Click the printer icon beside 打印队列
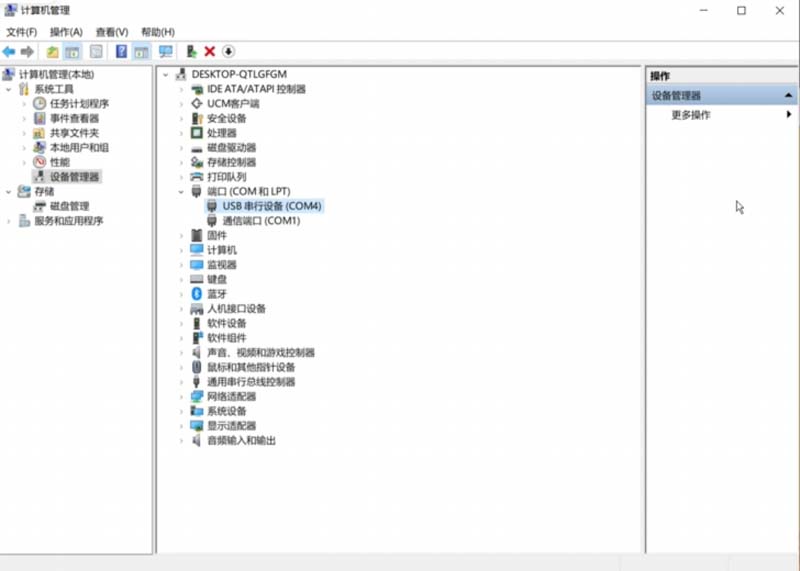Screen dimensions: 800x571 tap(196, 177)
